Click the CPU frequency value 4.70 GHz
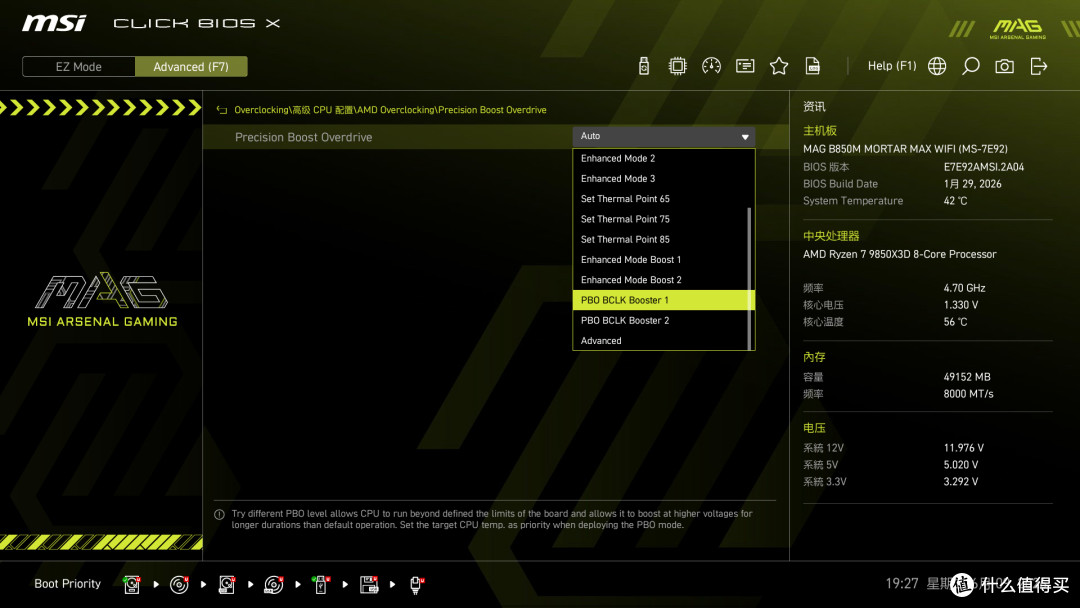 964,288
